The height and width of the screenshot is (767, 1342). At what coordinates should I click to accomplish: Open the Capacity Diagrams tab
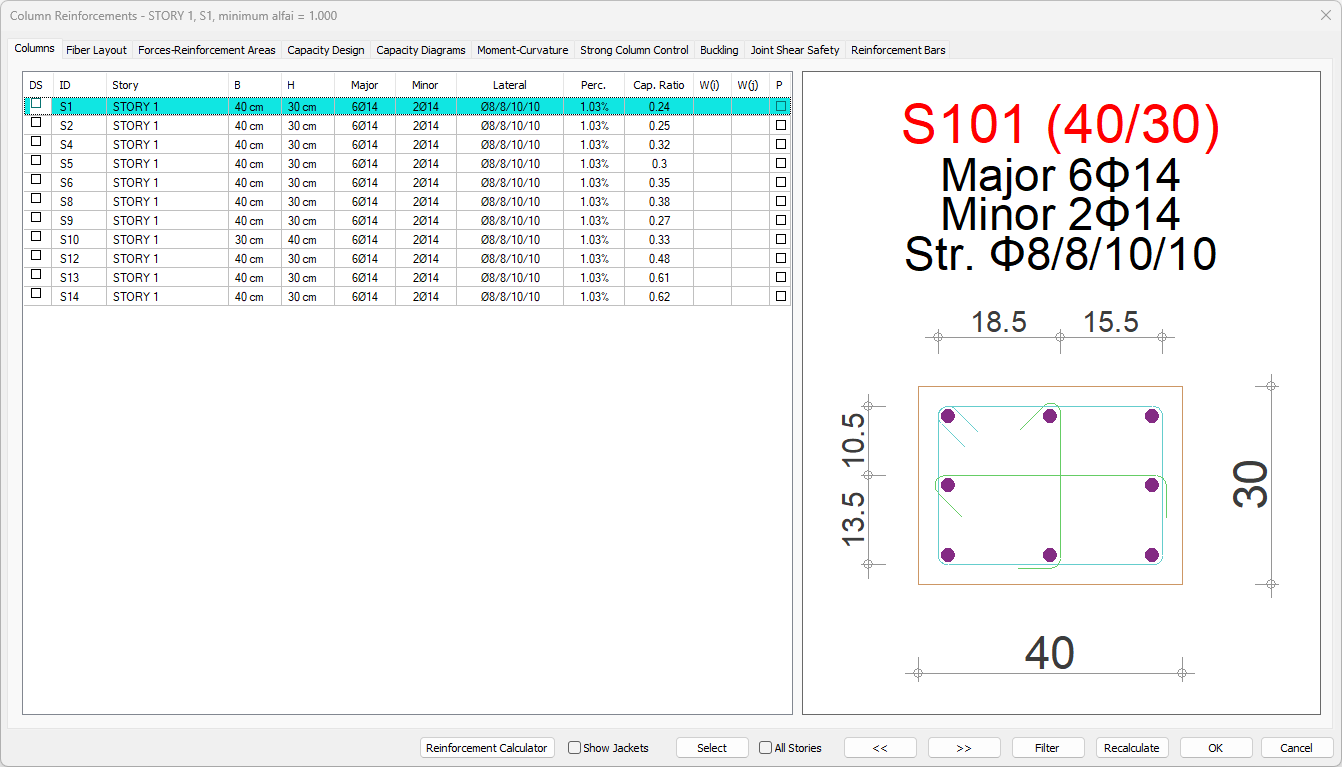[420, 50]
